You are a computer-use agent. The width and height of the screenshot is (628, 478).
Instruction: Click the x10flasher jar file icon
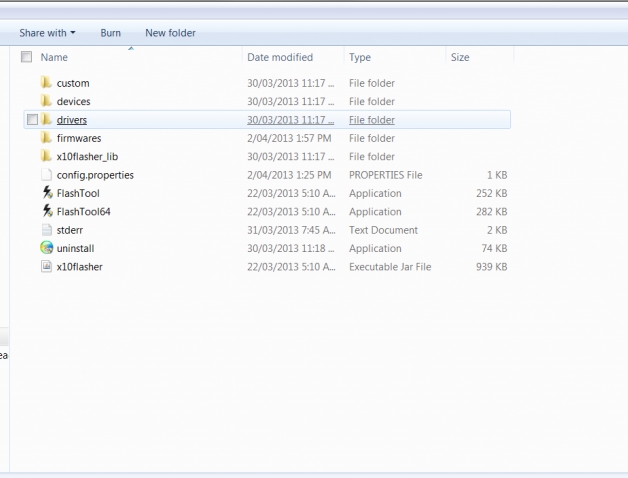tap(46, 266)
